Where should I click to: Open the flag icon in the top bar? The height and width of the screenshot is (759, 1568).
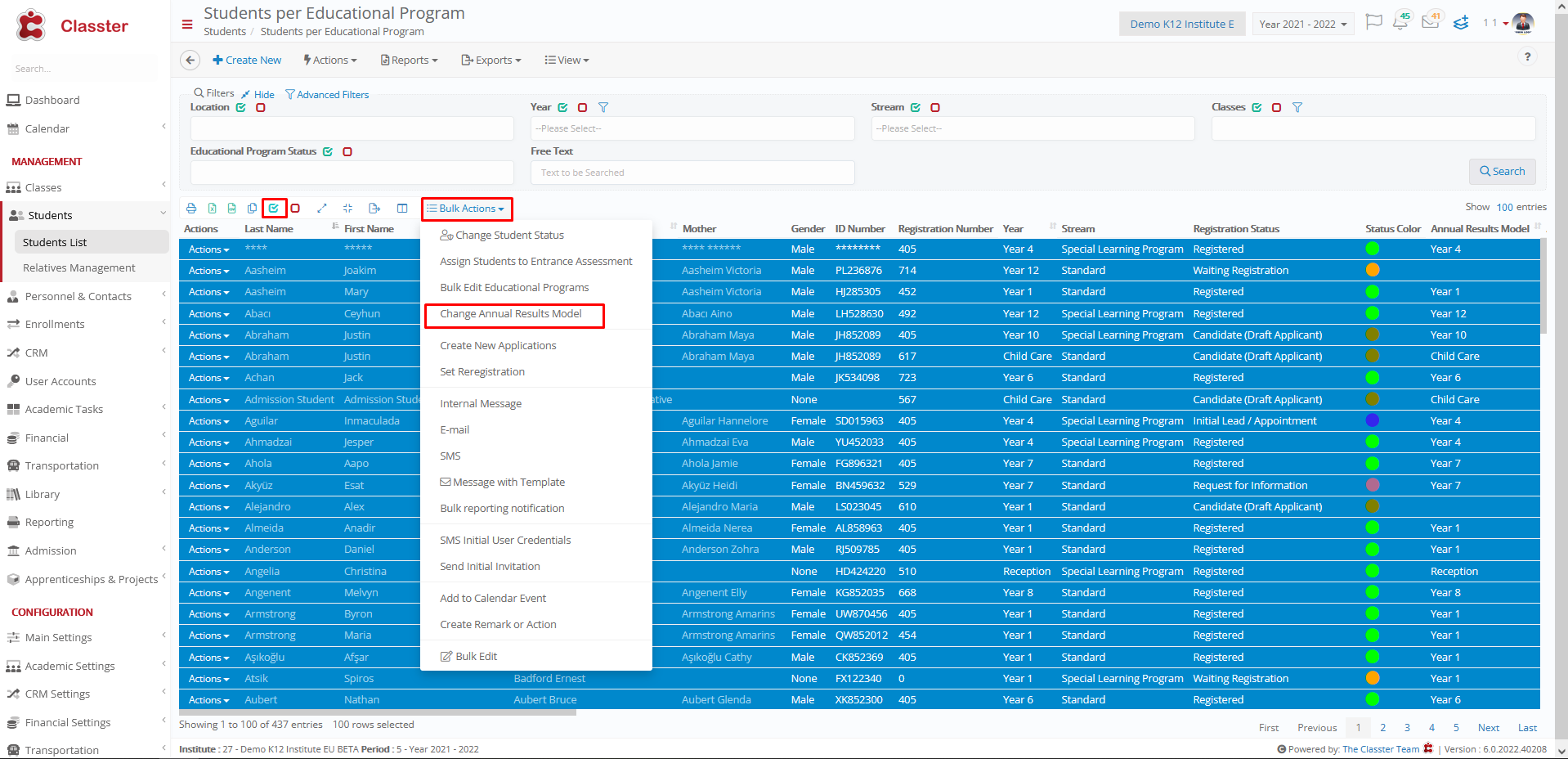click(1374, 22)
